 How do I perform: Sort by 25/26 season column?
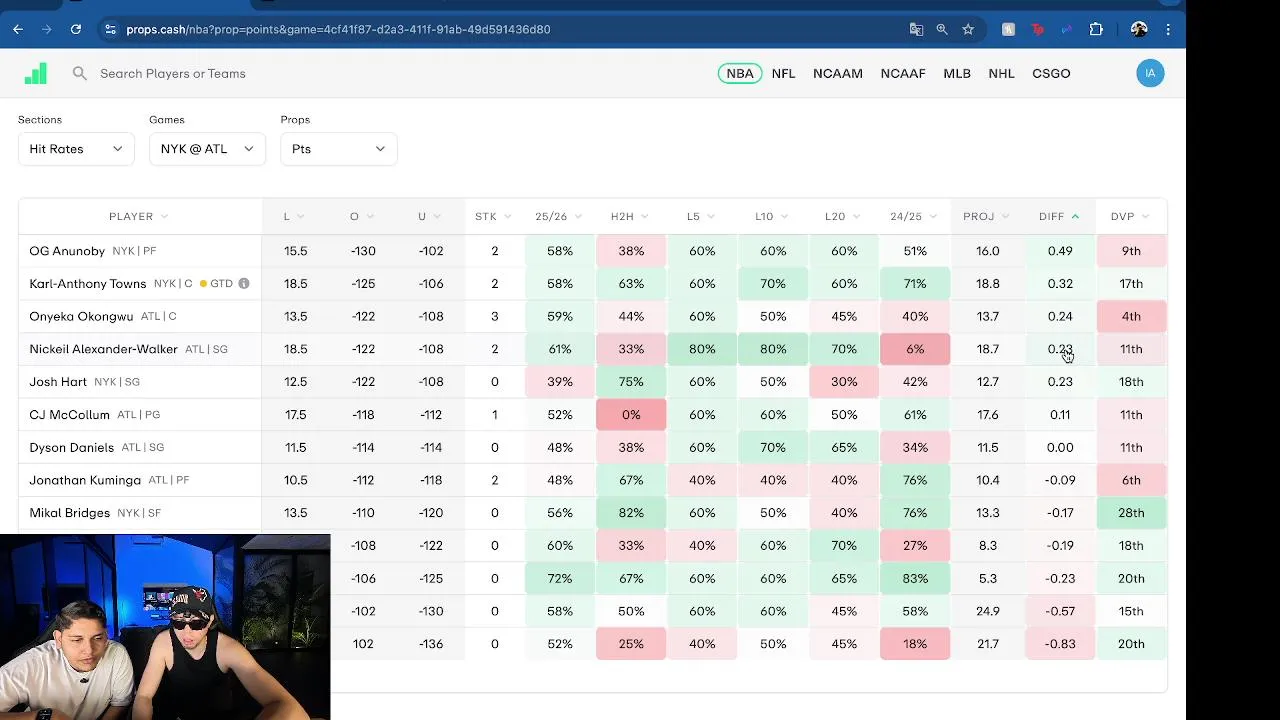point(559,216)
